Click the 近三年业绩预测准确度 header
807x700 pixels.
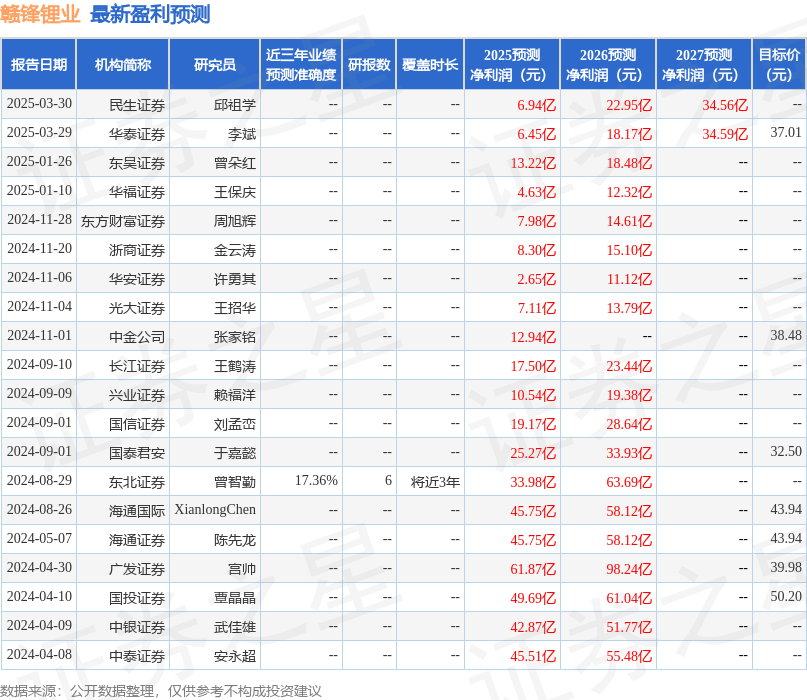(301, 64)
